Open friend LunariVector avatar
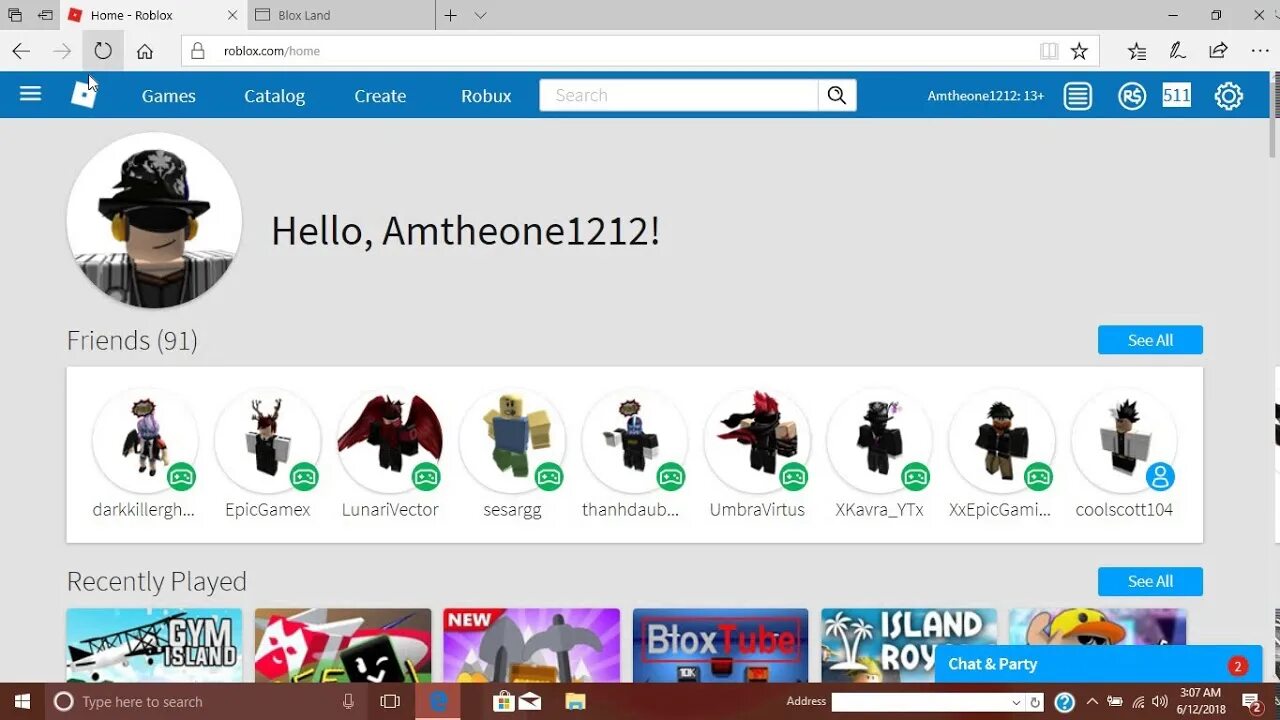 click(390, 441)
